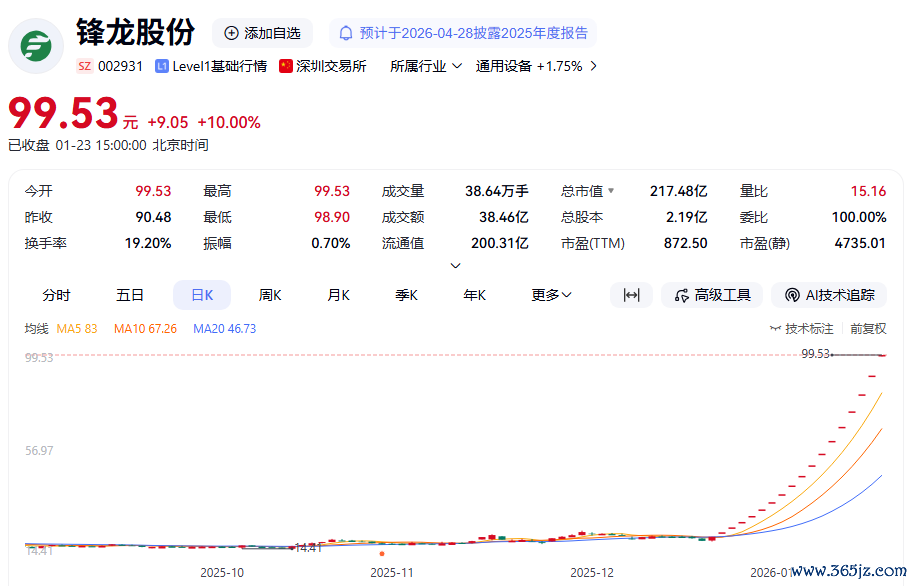This screenshot has width=914, height=586.
Task: Toggle the 技术标注 technical annotations
Action: click(x=801, y=328)
